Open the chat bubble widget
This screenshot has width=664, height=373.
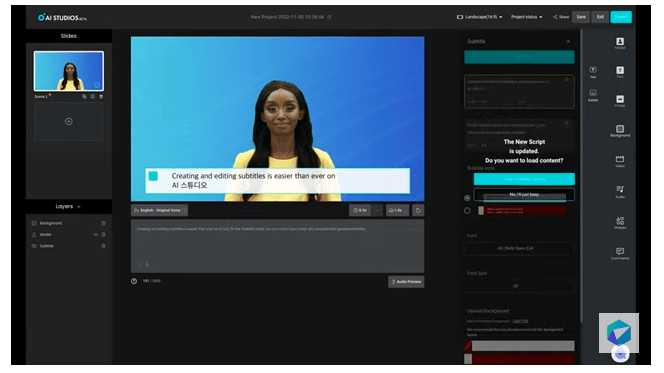(620, 354)
